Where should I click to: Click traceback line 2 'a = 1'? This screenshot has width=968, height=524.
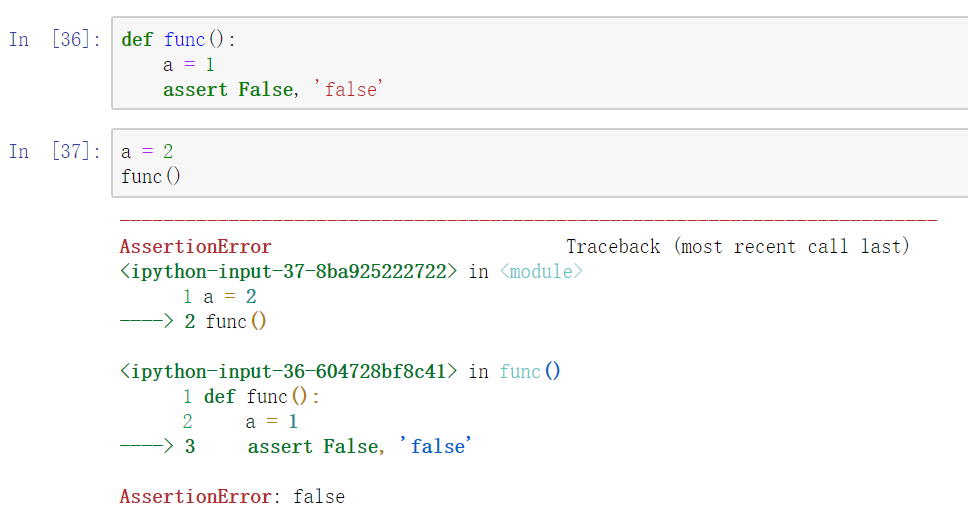pyautogui.click(x=240, y=422)
